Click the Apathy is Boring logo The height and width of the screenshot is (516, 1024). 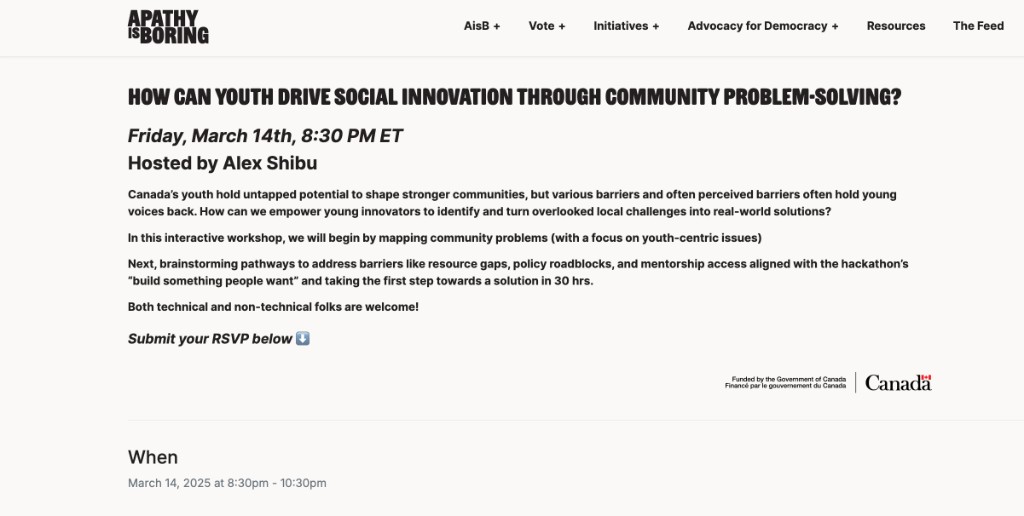(168, 26)
